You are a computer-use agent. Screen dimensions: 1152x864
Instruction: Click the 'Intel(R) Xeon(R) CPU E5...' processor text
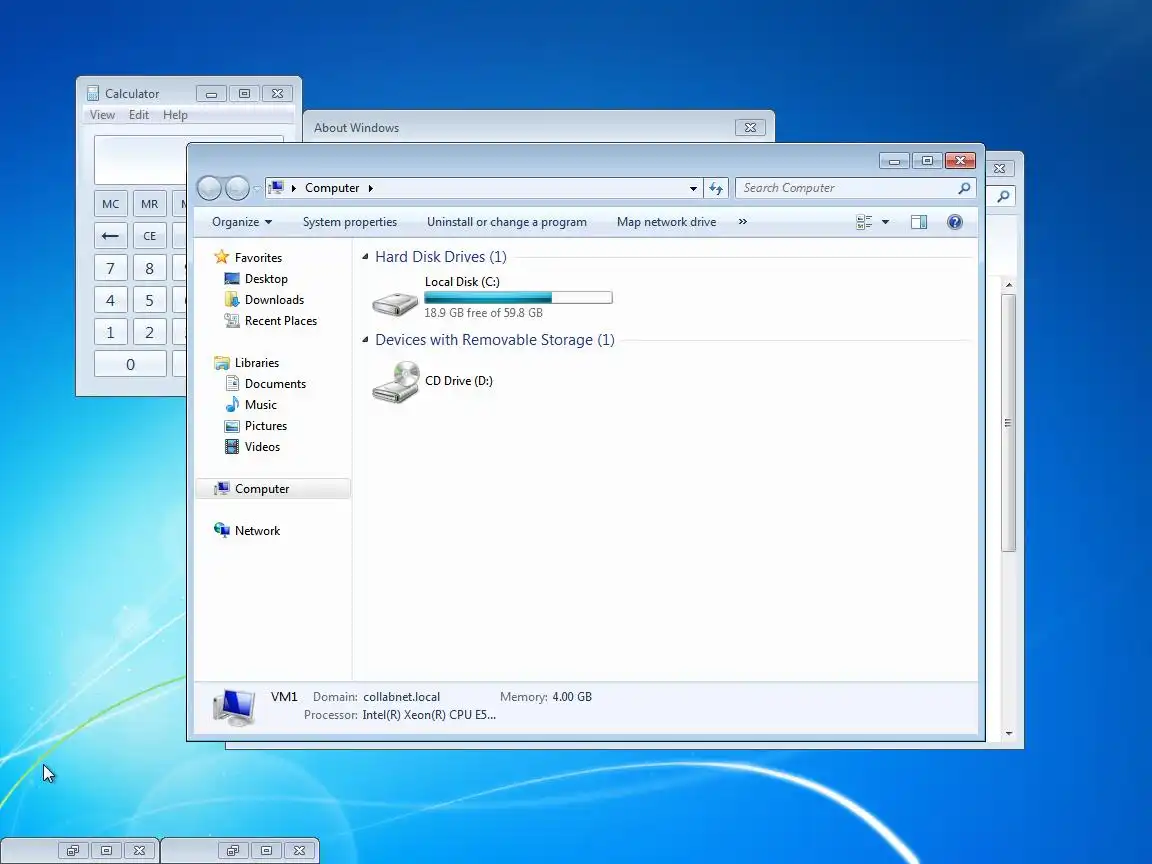[429, 715]
